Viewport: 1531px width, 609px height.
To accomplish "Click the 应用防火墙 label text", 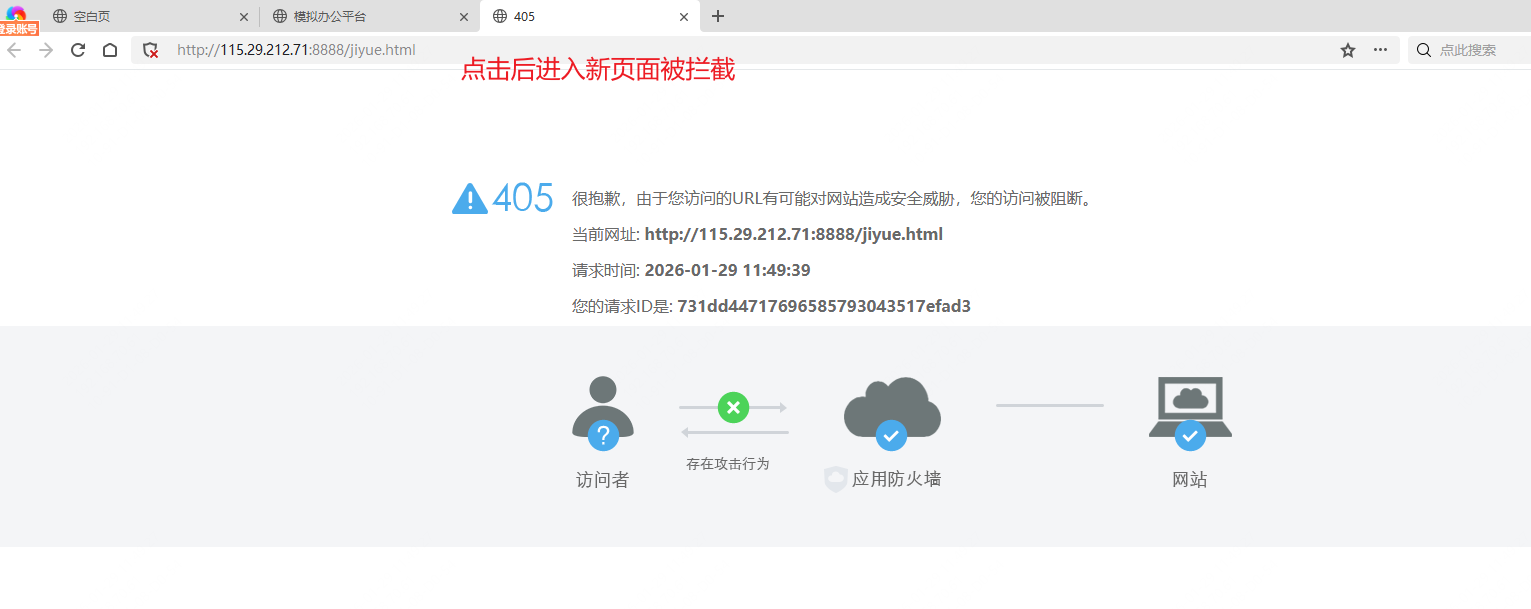I will [x=896, y=479].
